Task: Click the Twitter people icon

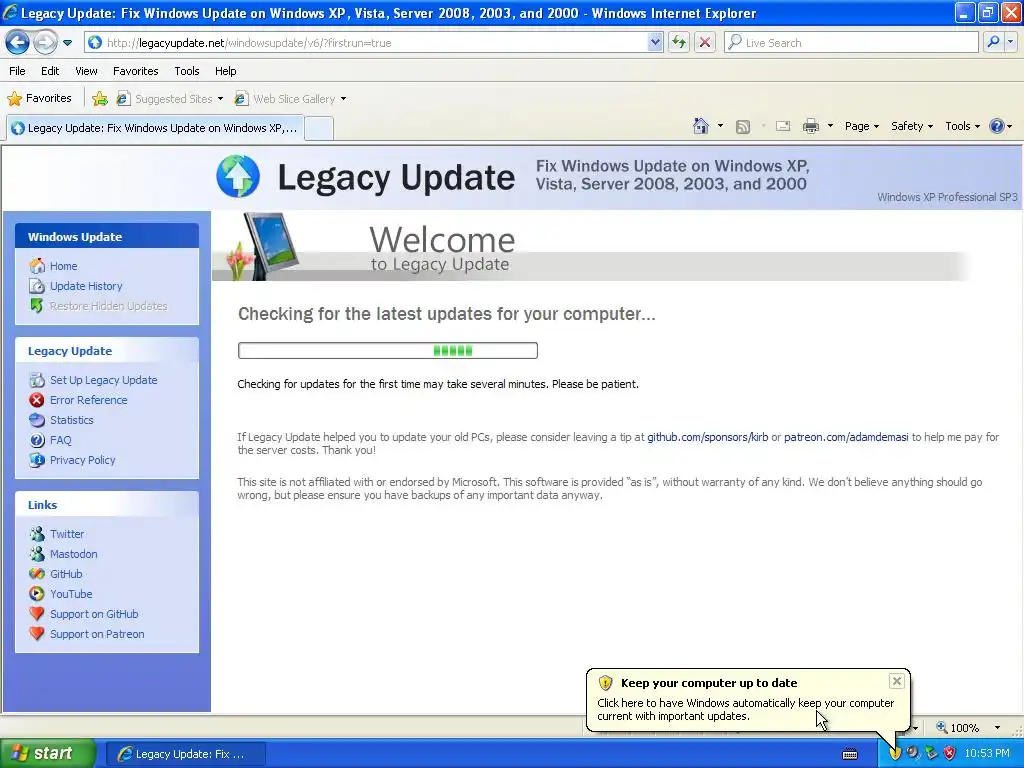Action: [37, 534]
